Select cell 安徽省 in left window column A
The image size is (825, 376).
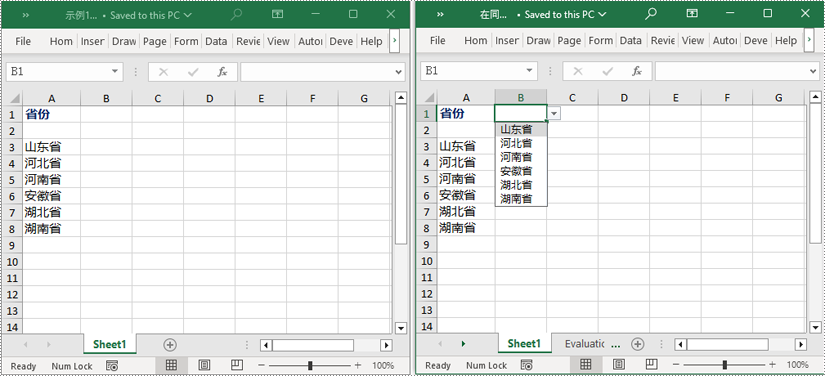[52, 196]
